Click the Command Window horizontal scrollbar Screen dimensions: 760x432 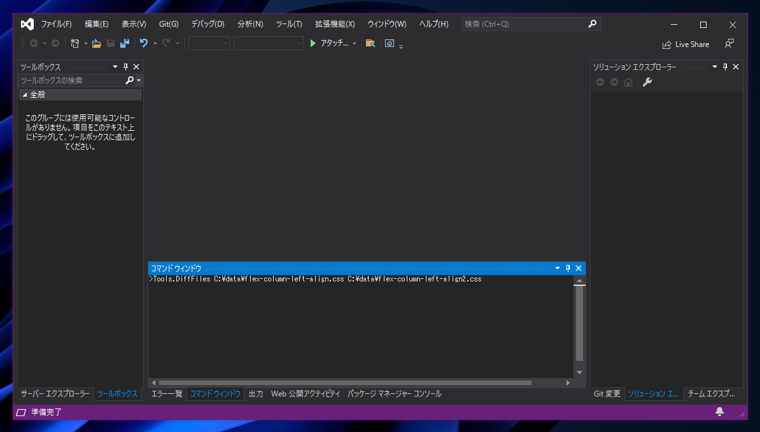[x=345, y=383]
